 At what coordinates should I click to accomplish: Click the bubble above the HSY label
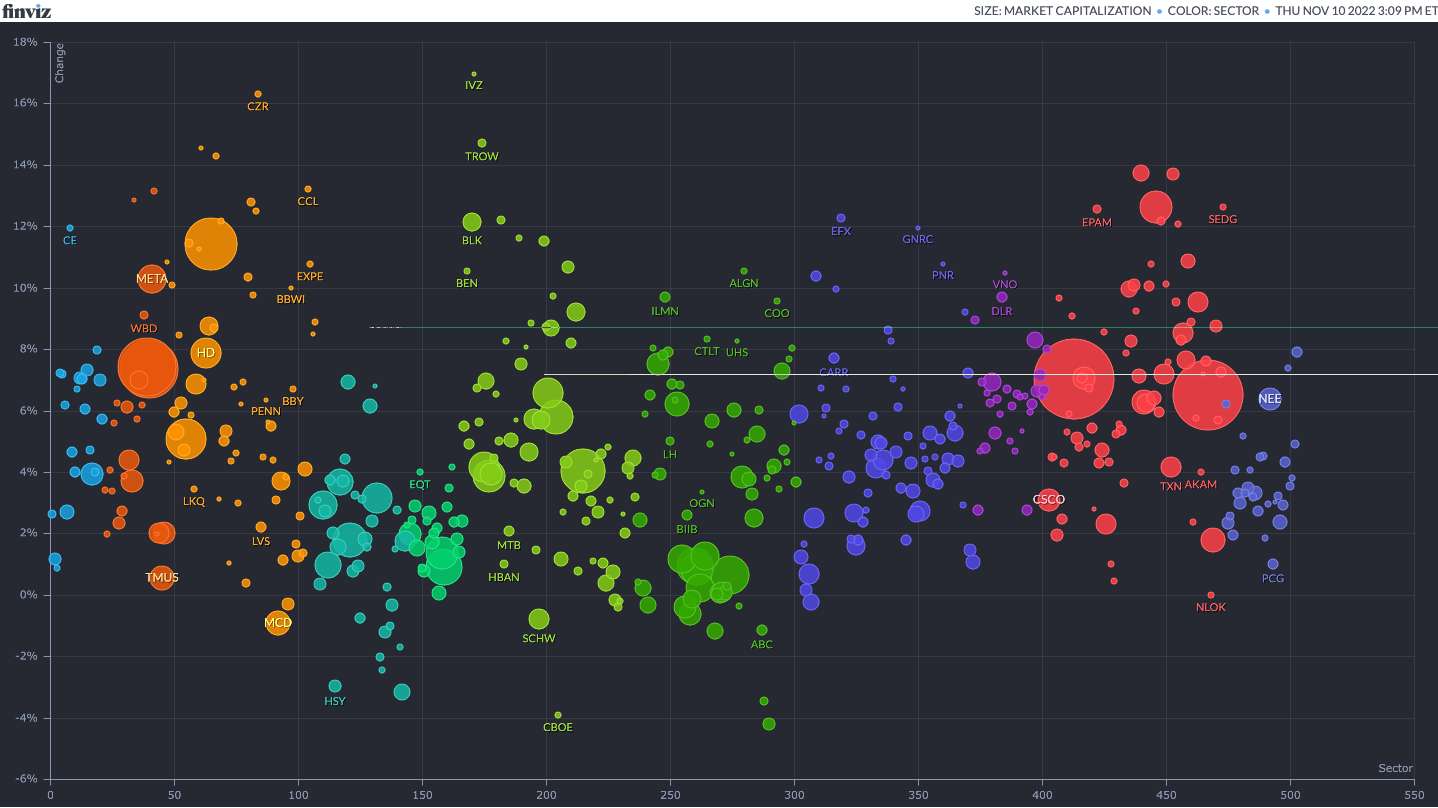coord(335,686)
